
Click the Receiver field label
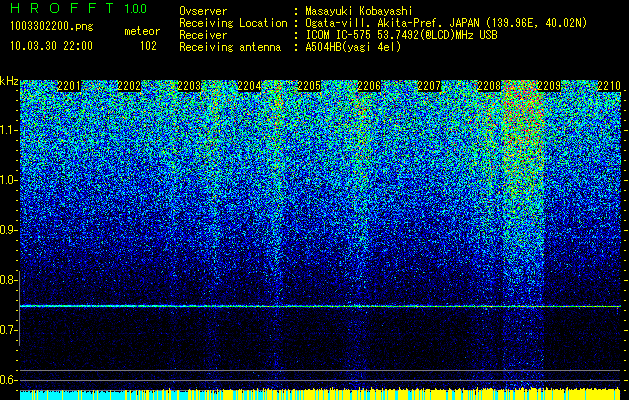pyautogui.click(x=203, y=35)
